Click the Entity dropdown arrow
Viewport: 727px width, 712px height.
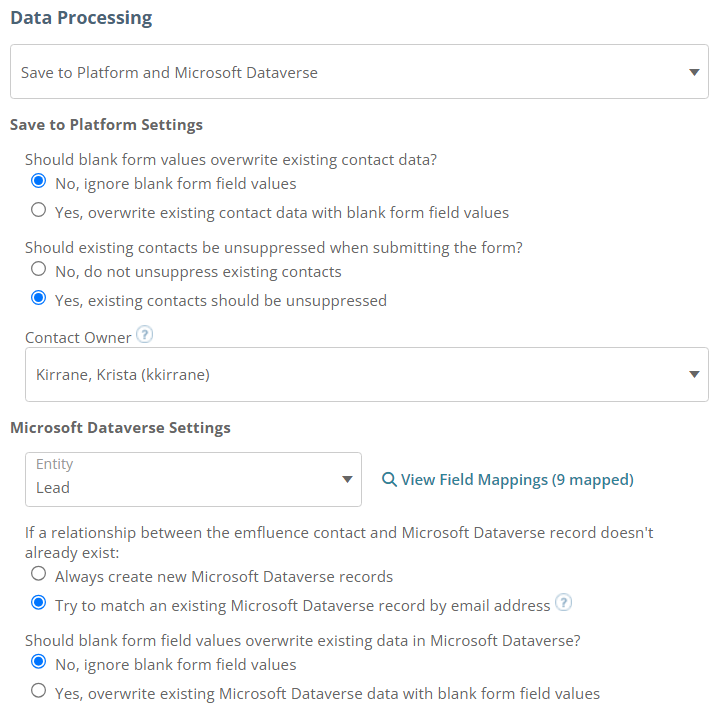[x=347, y=480]
